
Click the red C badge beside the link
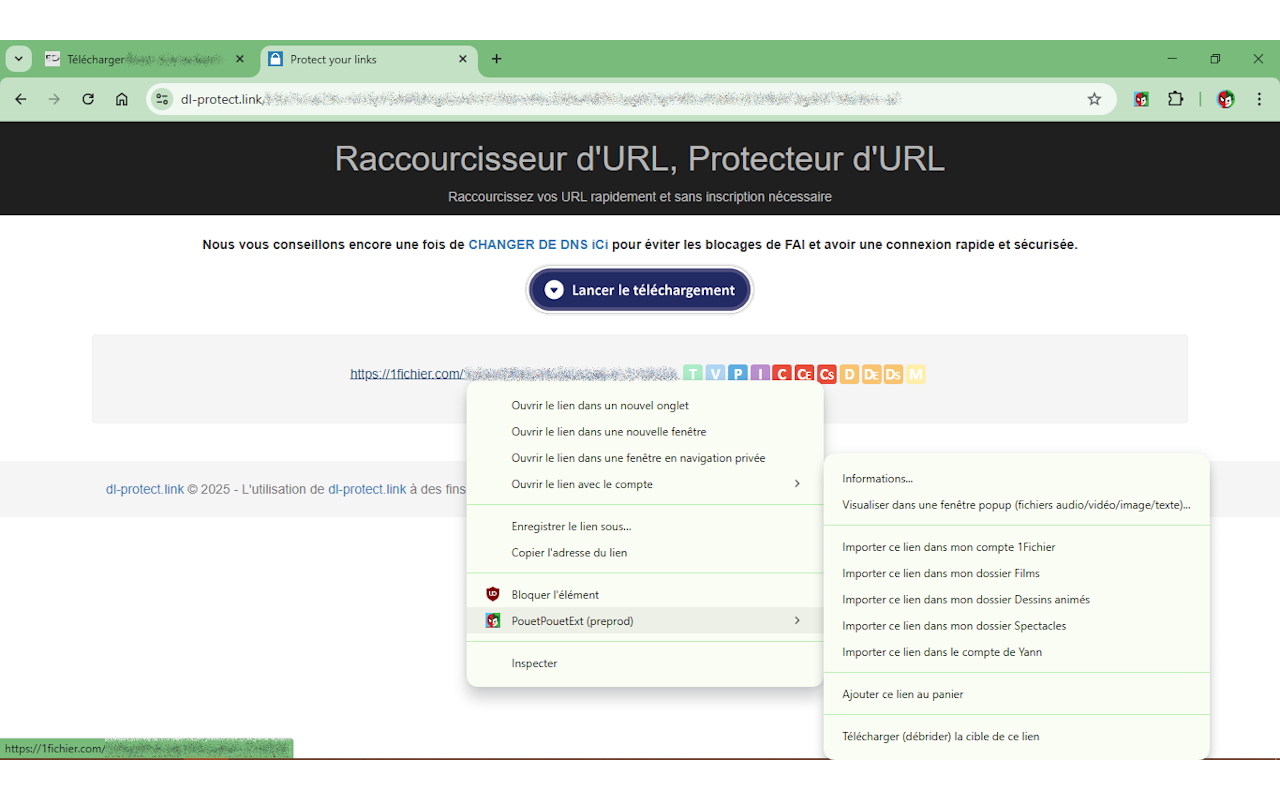point(782,374)
